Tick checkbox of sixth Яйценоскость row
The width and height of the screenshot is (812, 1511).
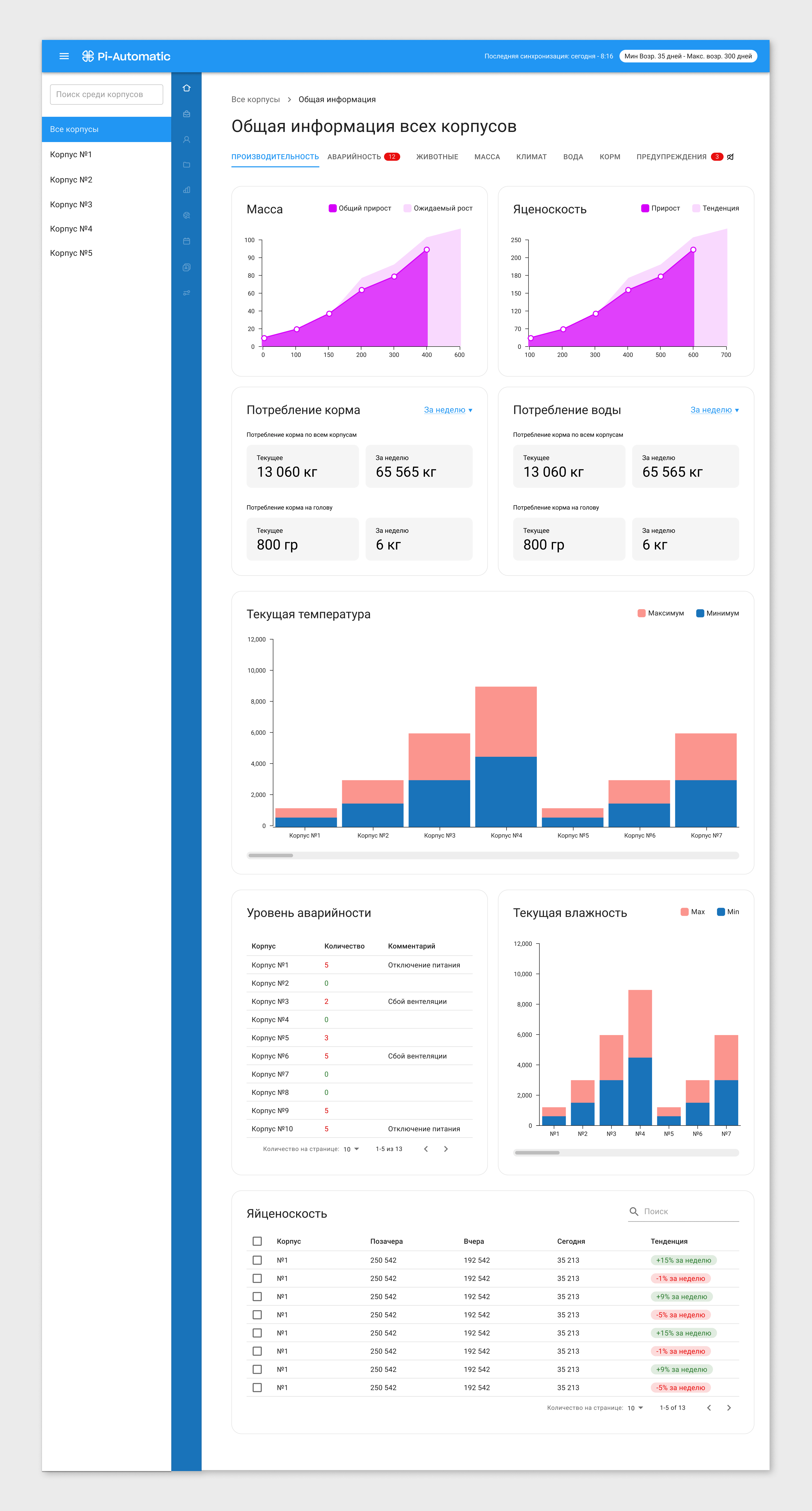pos(257,1351)
